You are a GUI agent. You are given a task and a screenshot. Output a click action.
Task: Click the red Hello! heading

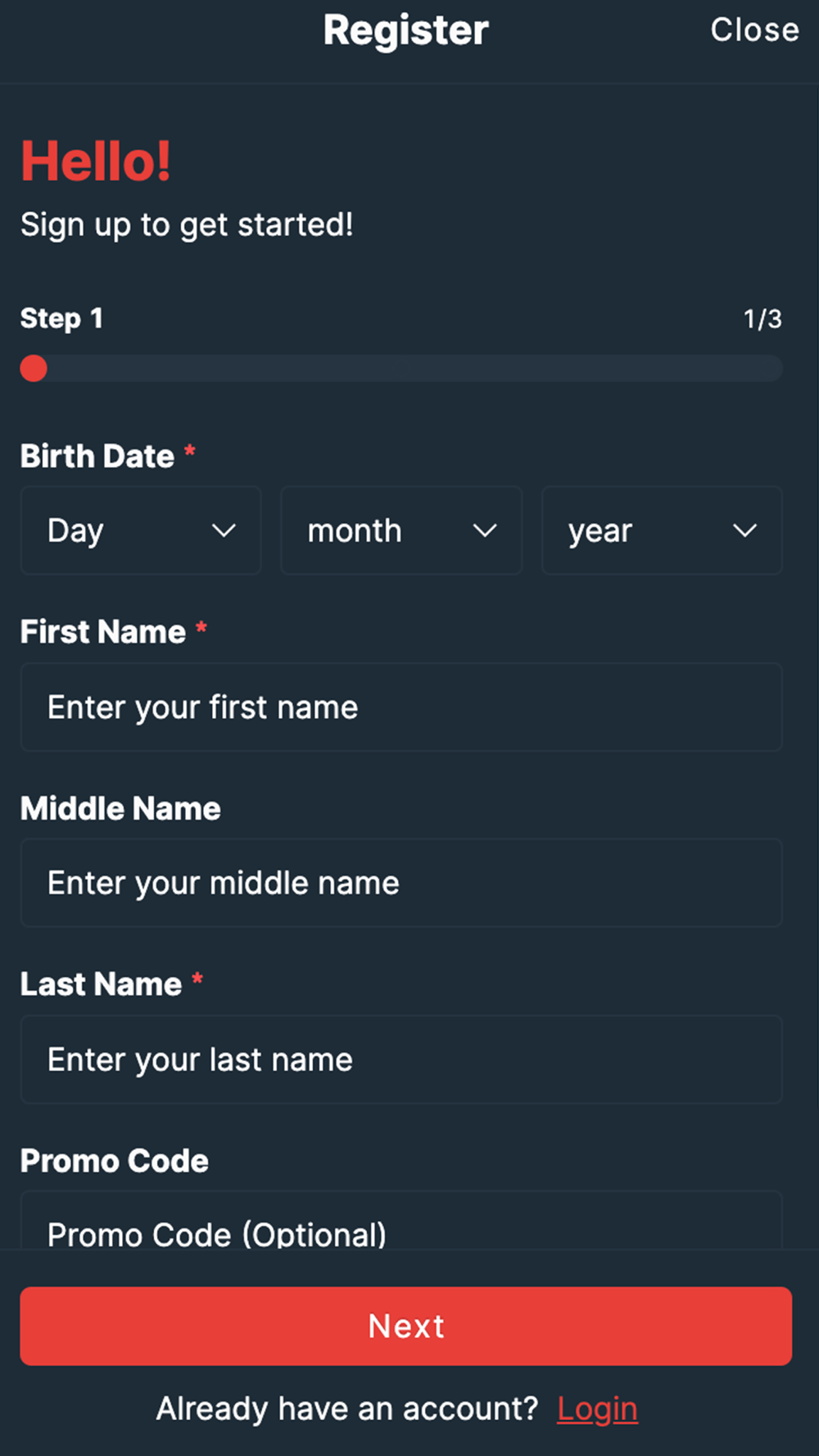(96, 161)
